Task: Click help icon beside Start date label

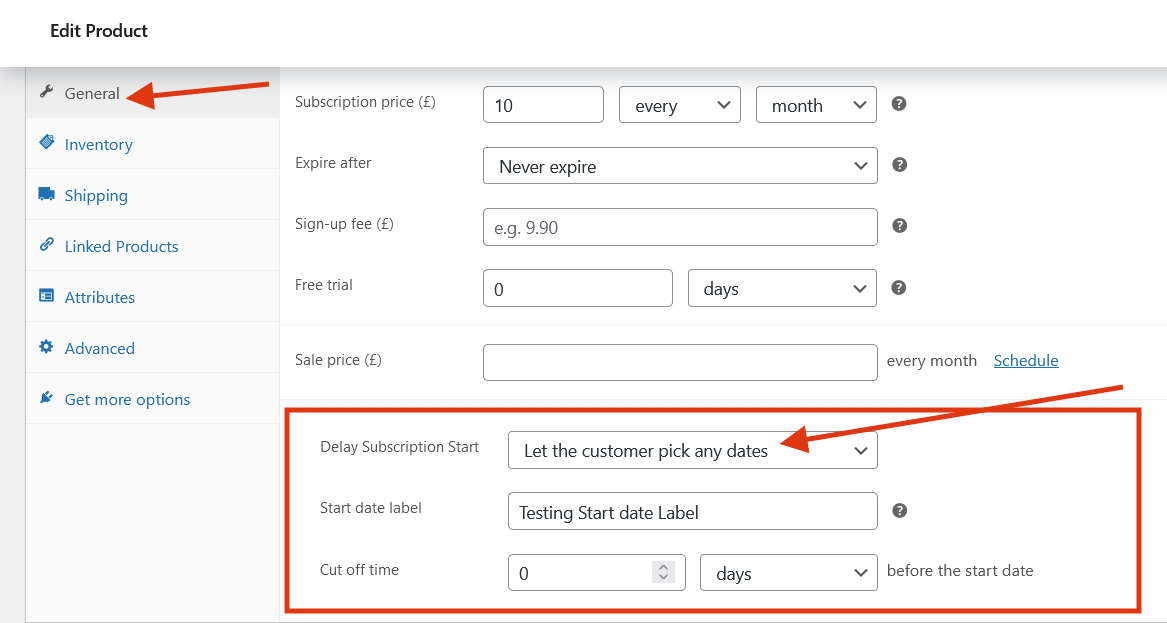Action: tap(898, 510)
